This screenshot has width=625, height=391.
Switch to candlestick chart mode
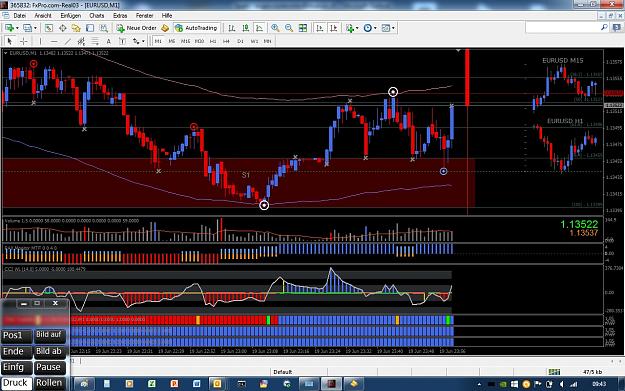click(246, 28)
